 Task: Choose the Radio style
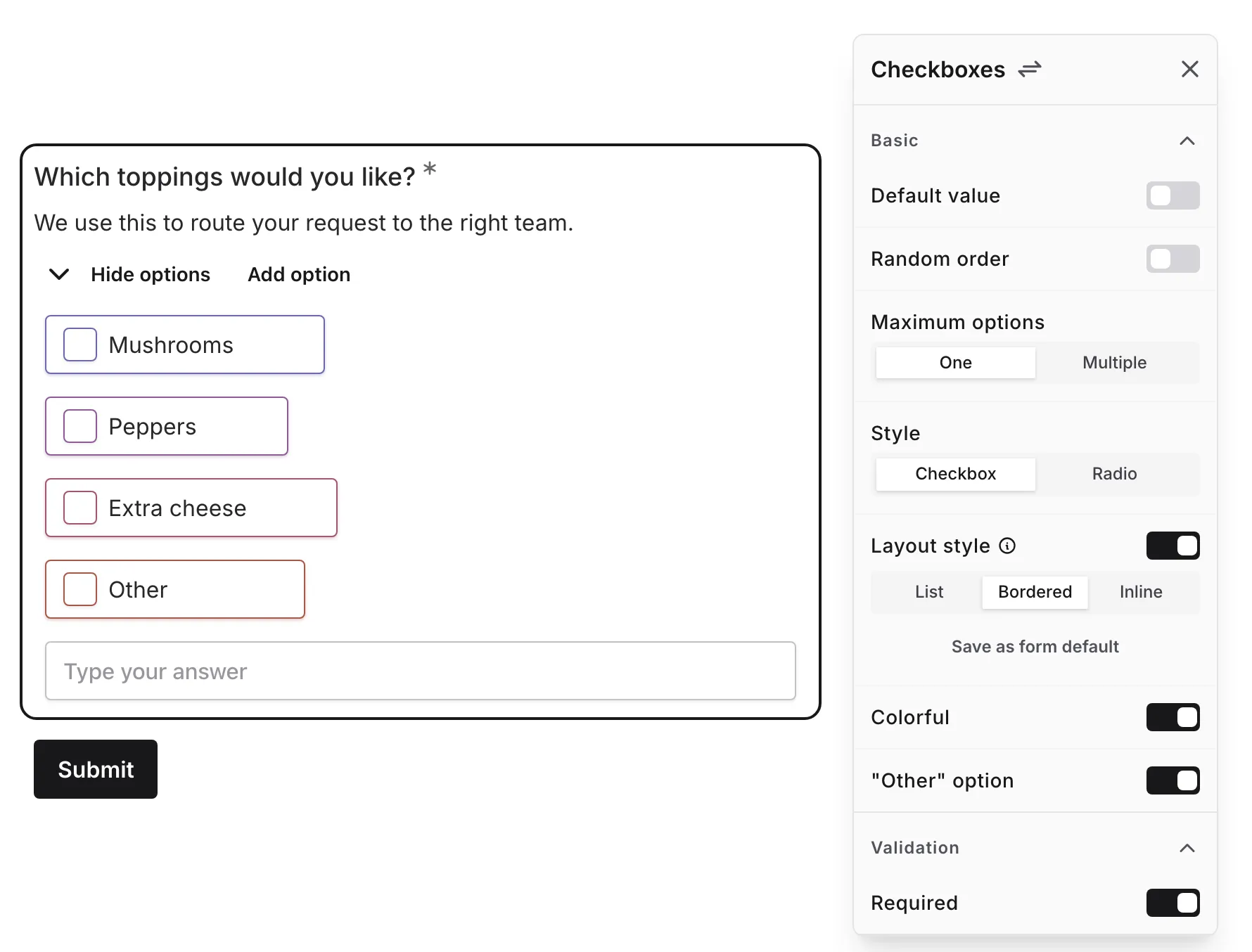point(1114,474)
